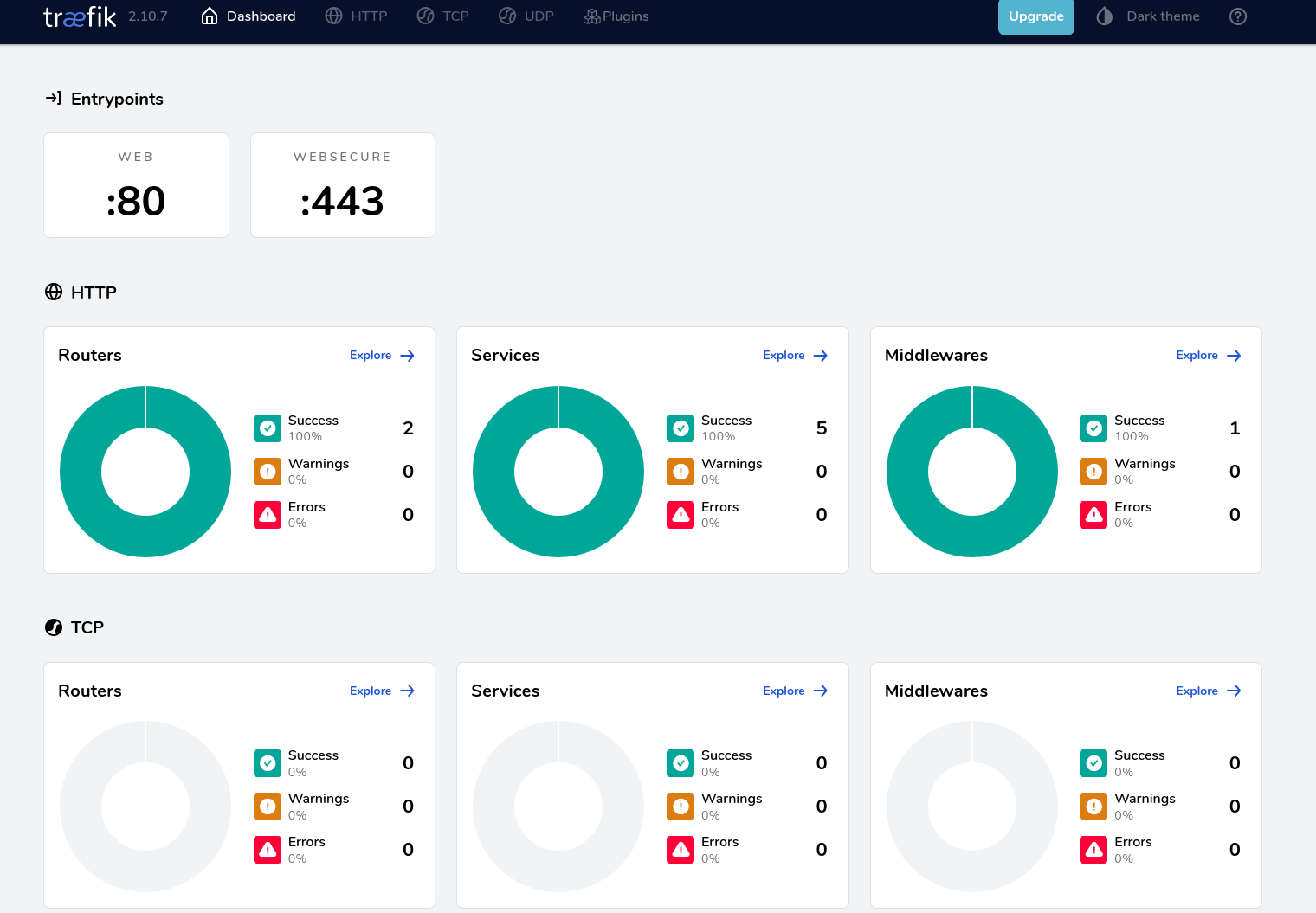Click HTTP Middlewares Warnings orange icon
Screen dimensions: 1316x913
tap(1094, 472)
